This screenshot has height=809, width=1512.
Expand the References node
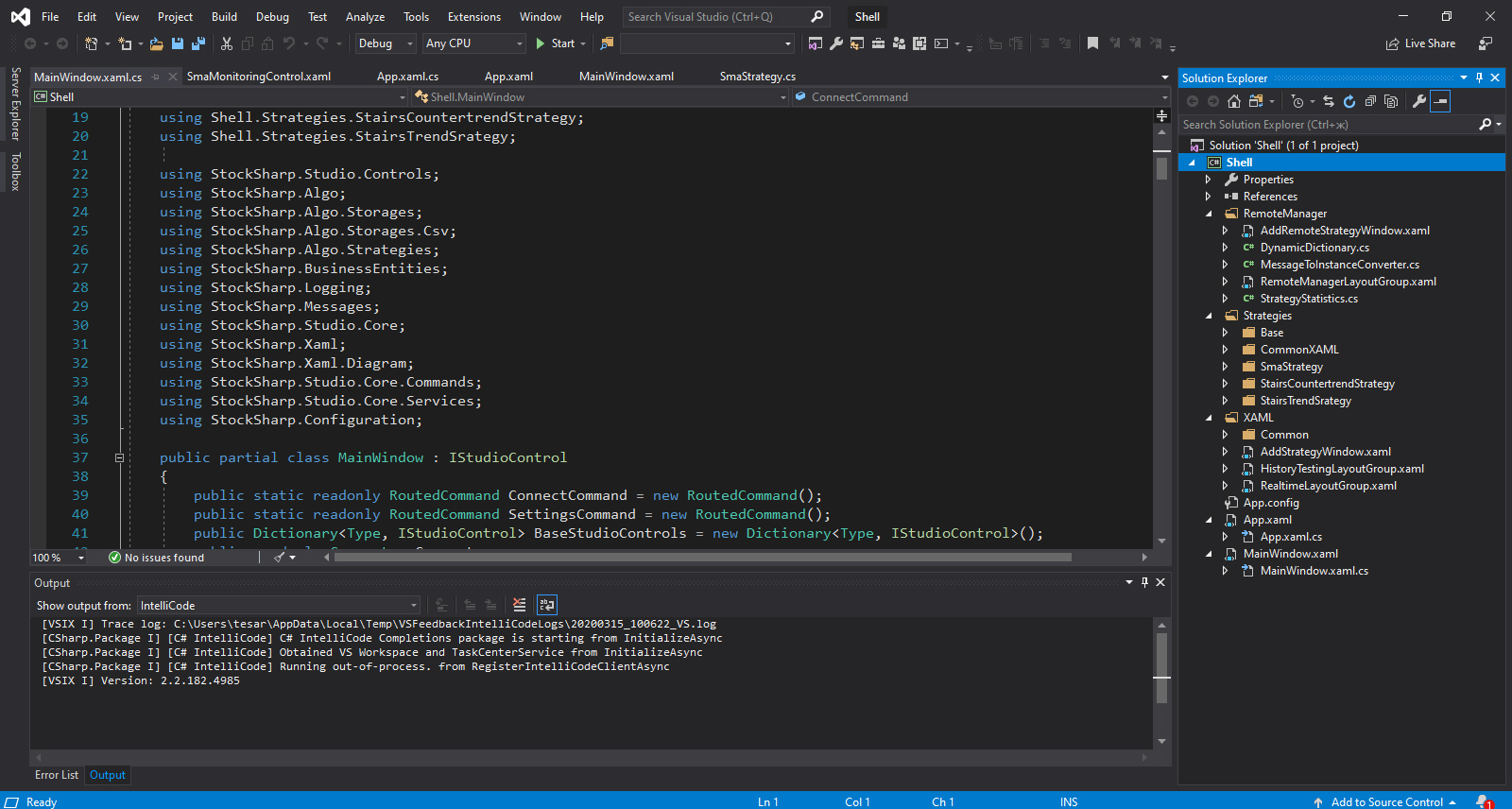pos(1209,197)
